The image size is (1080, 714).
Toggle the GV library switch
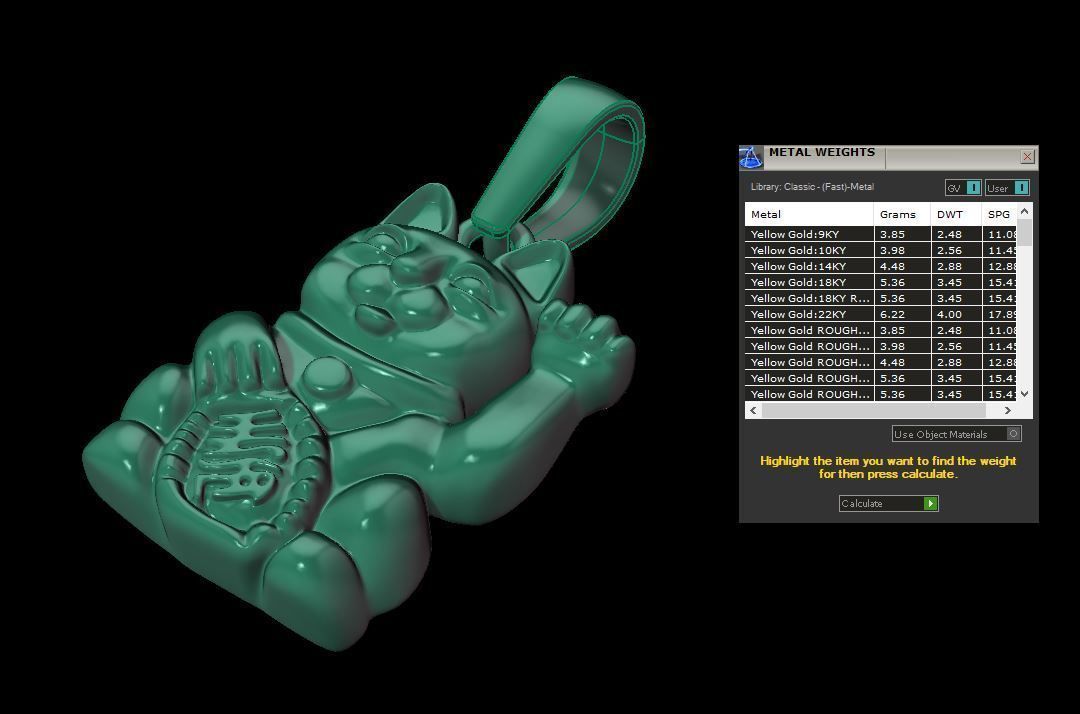point(963,187)
